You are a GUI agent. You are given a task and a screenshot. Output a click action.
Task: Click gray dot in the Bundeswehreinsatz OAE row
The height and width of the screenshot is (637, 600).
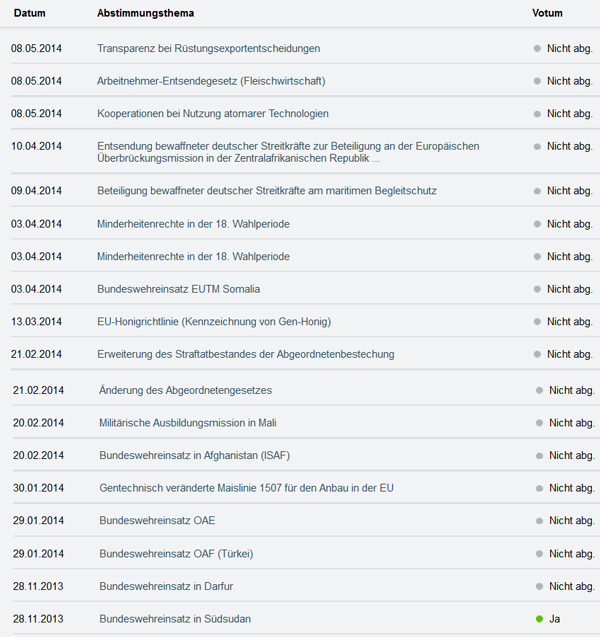[540, 521]
